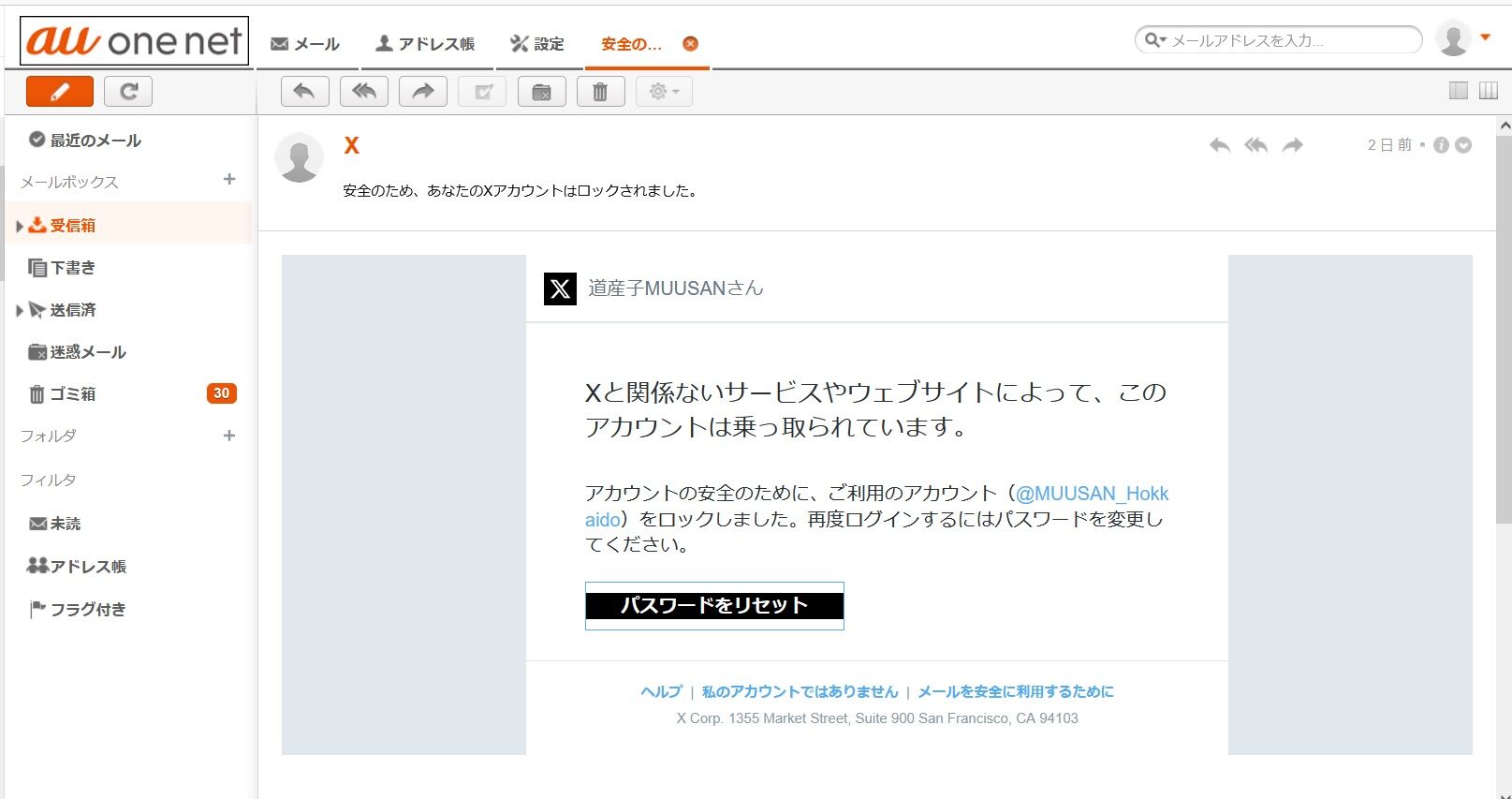Click the user profile avatar at top right
Viewport: 1512px width, 799px height.
pos(1453,38)
